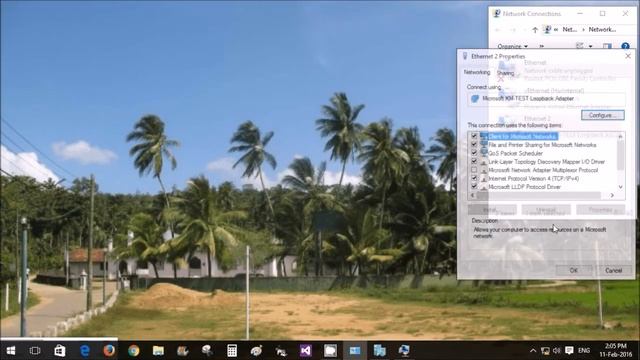Viewport: 640px width, 360px height.
Task: Close the Ethernet 2 Properties dialog
Action: [628, 56]
